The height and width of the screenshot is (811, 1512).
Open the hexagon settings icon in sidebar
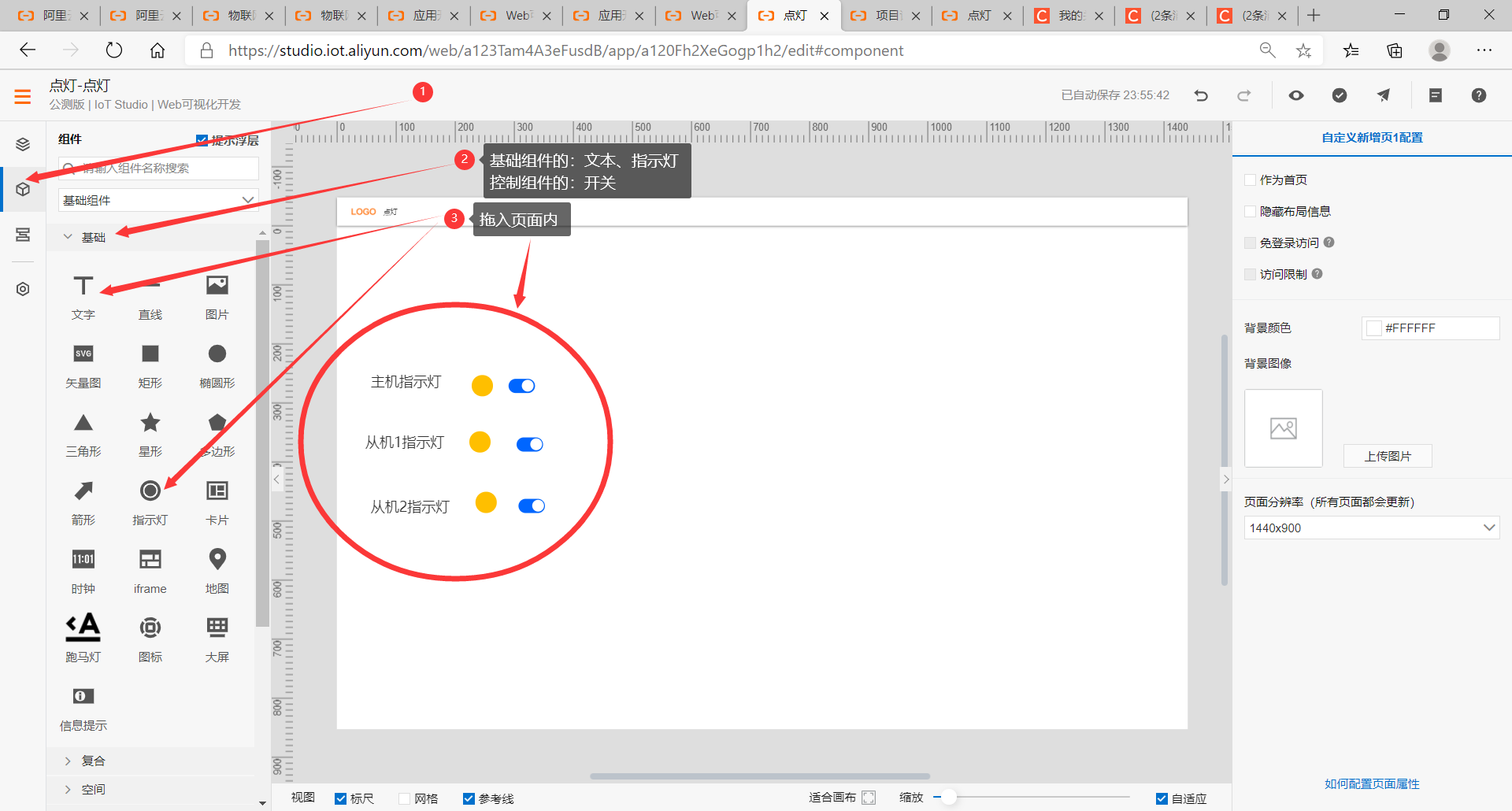click(x=23, y=289)
